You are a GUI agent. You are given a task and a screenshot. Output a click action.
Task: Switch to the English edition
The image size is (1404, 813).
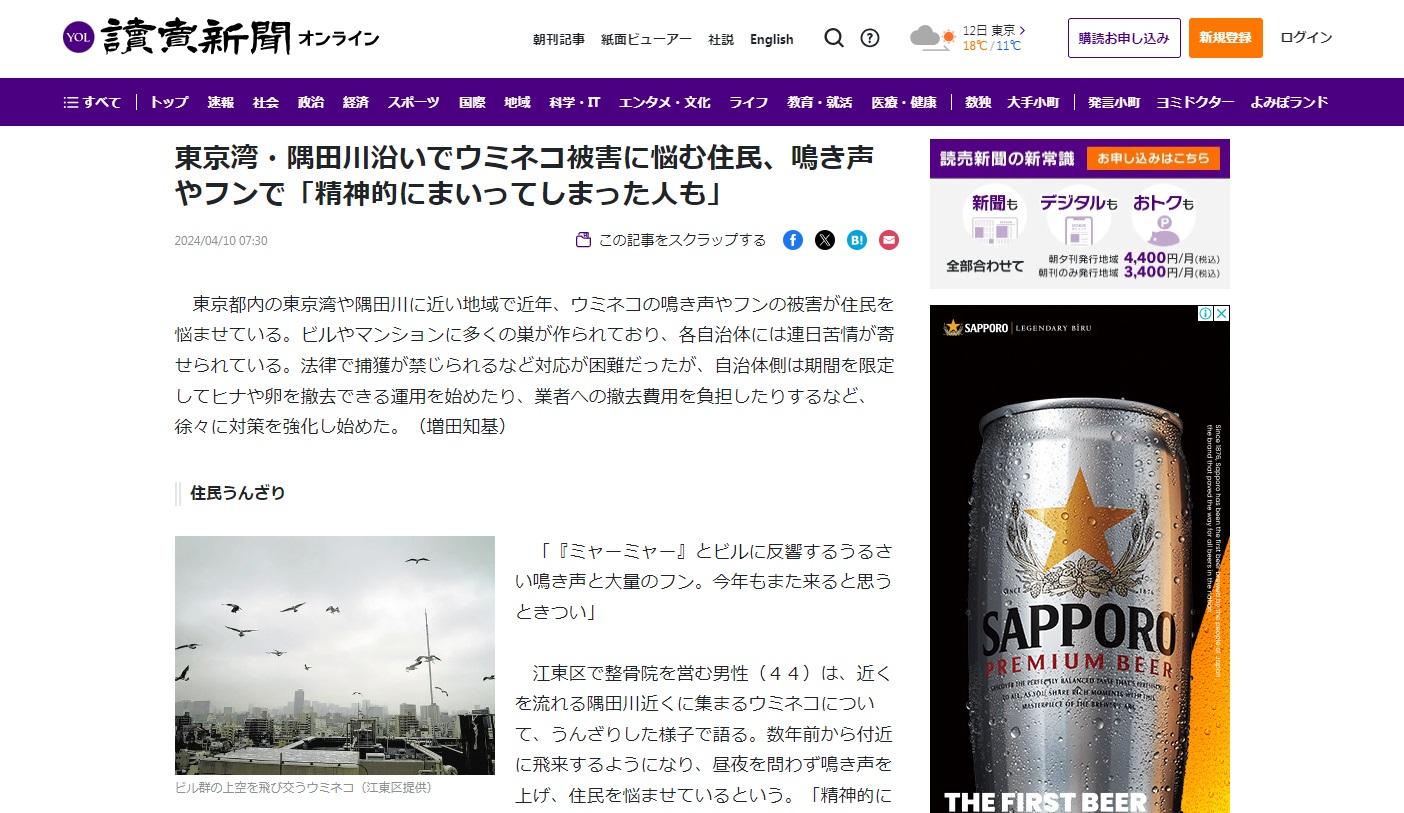coord(771,39)
